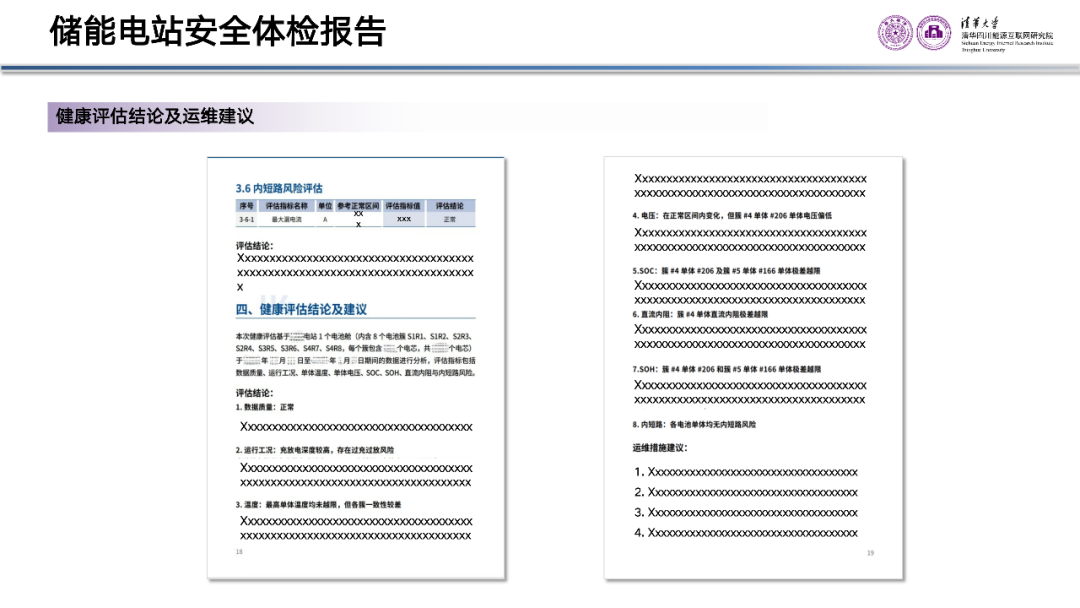Image resolution: width=1080 pixels, height=608 pixels.
Task: Click the 评估指标名称 table column header
Action: tap(287, 205)
